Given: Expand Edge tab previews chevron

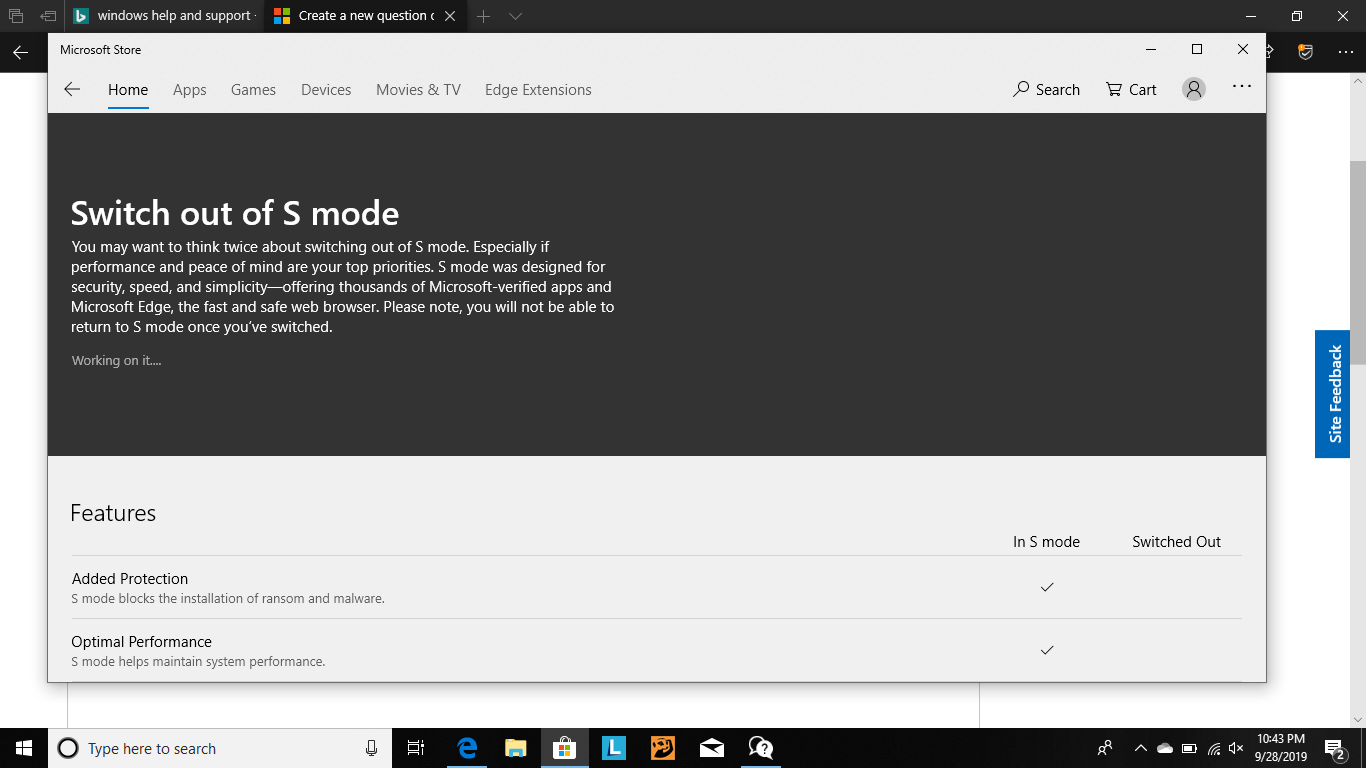Looking at the screenshot, I should click(515, 16).
